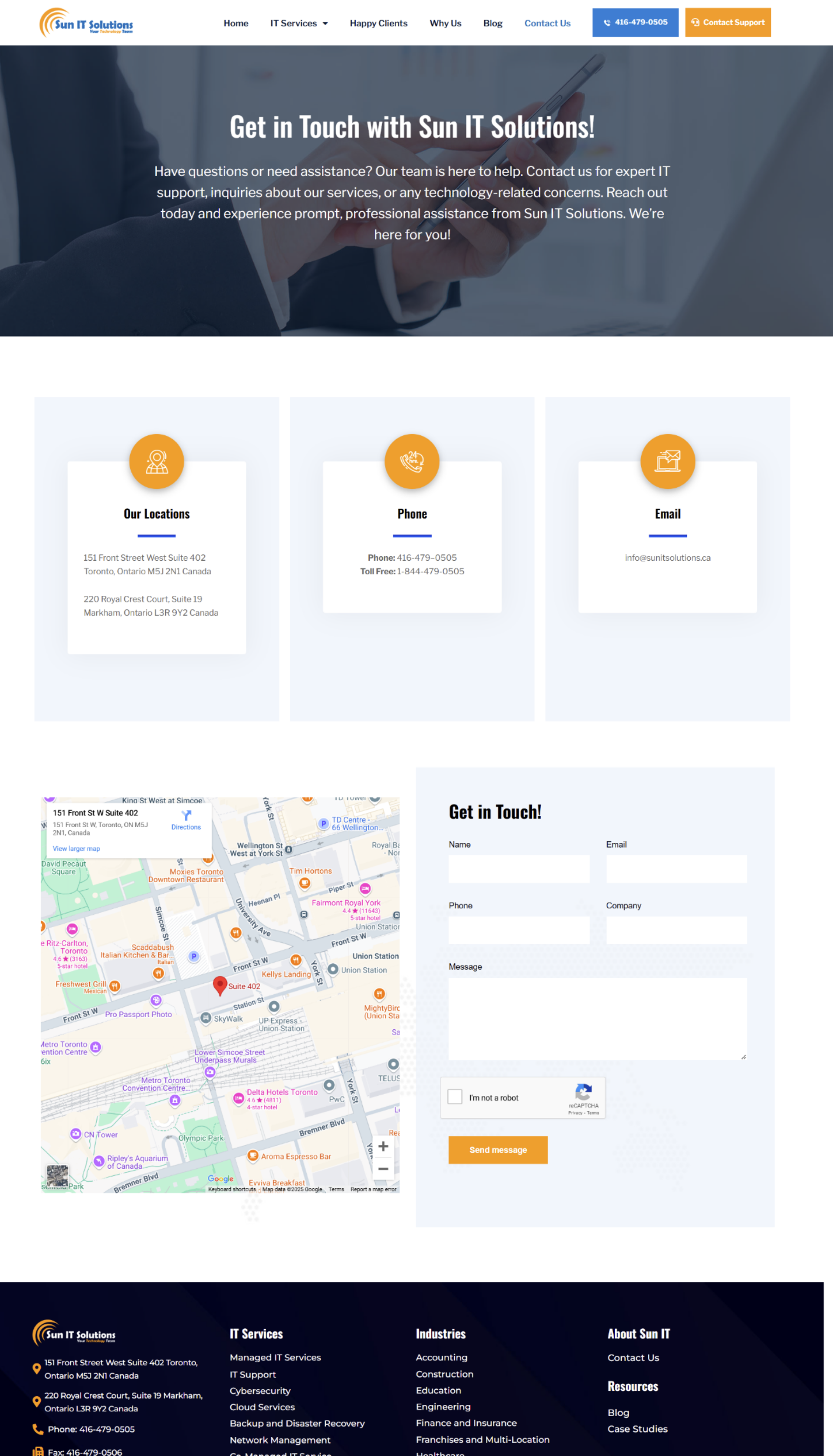This screenshot has height=1456, width=833.
Task: Click the 24-hour phone circle icon
Action: coord(411,461)
